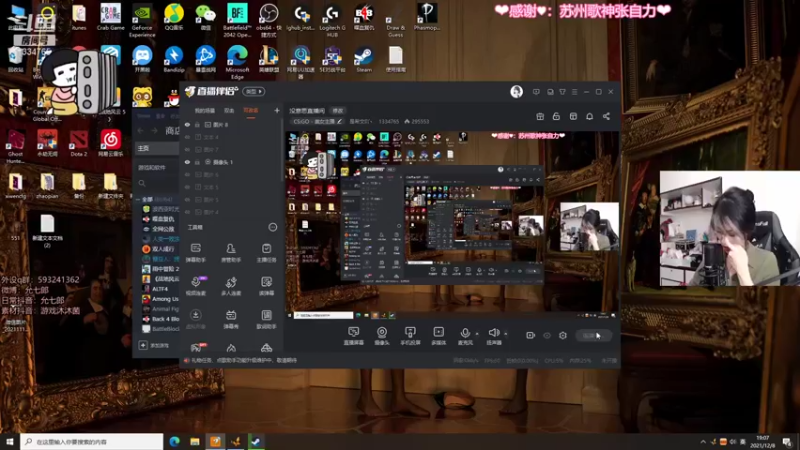The width and height of the screenshot is (800, 450).
Task: Add a multimedia source
Action: coord(439,336)
